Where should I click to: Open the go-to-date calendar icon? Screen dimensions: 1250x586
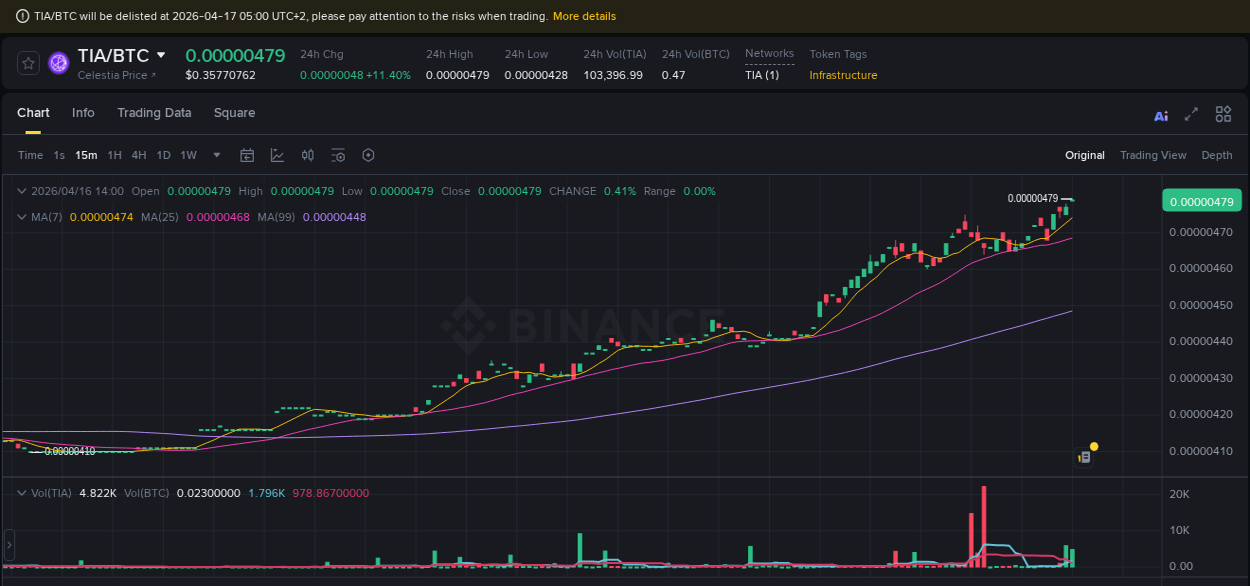click(247, 155)
